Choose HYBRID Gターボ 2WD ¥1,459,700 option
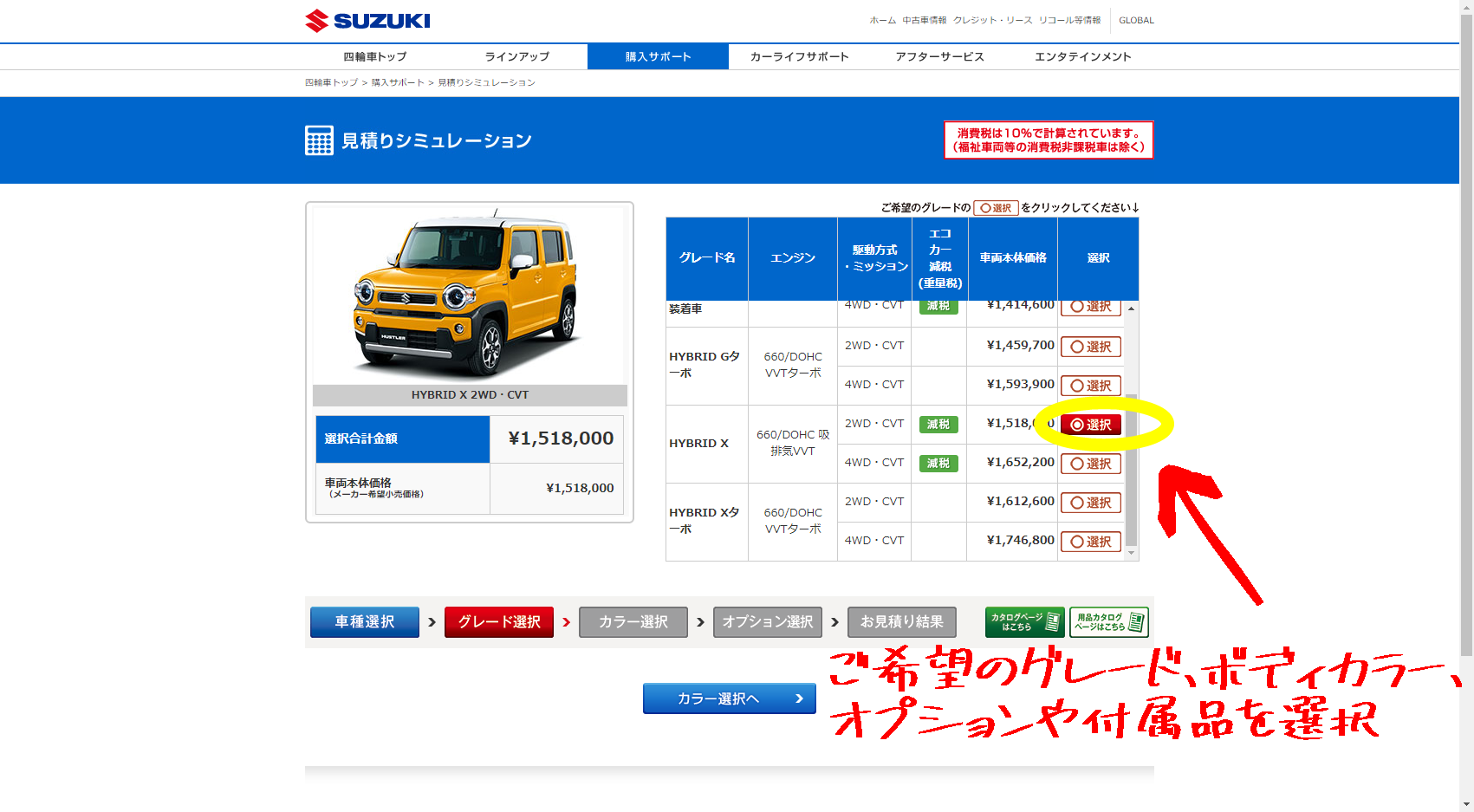 (x=1091, y=347)
